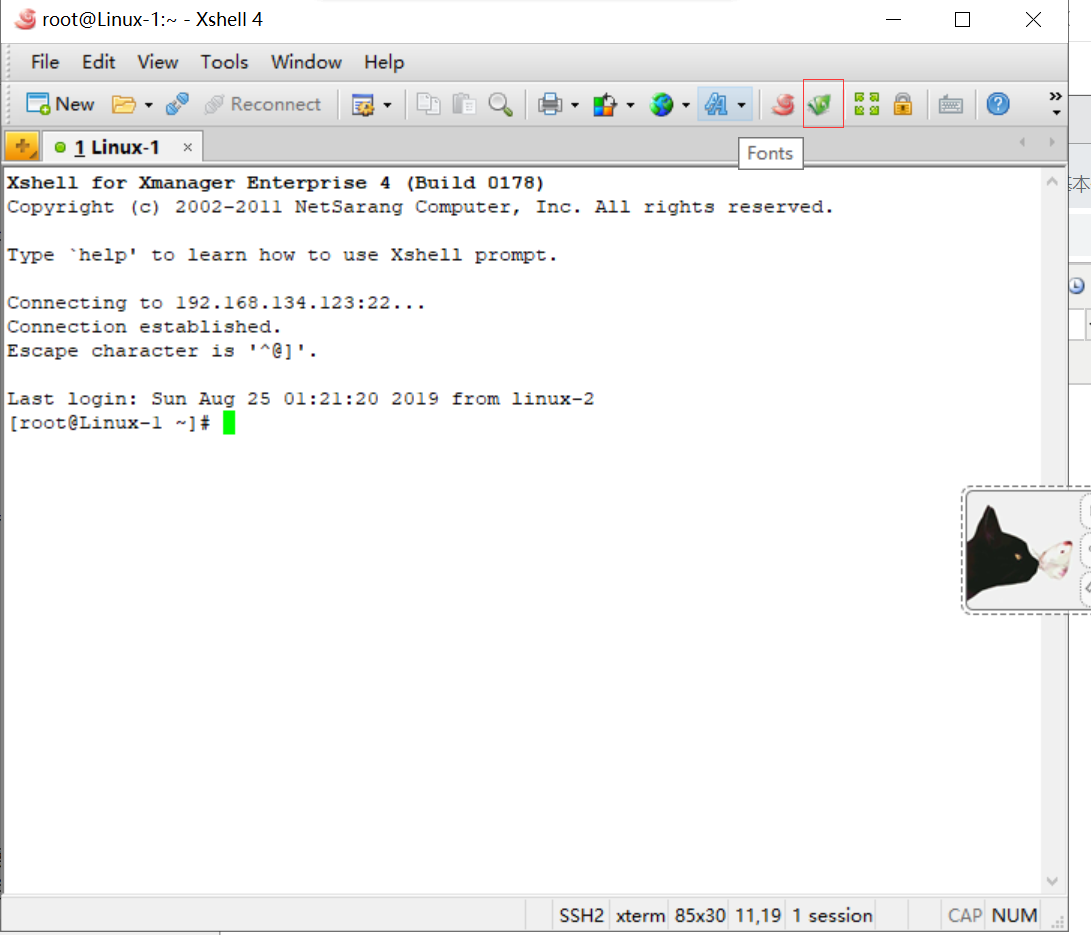Image resolution: width=1091 pixels, height=935 pixels.
Task: Click the NUM indicator in status bar
Action: tap(1014, 916)
